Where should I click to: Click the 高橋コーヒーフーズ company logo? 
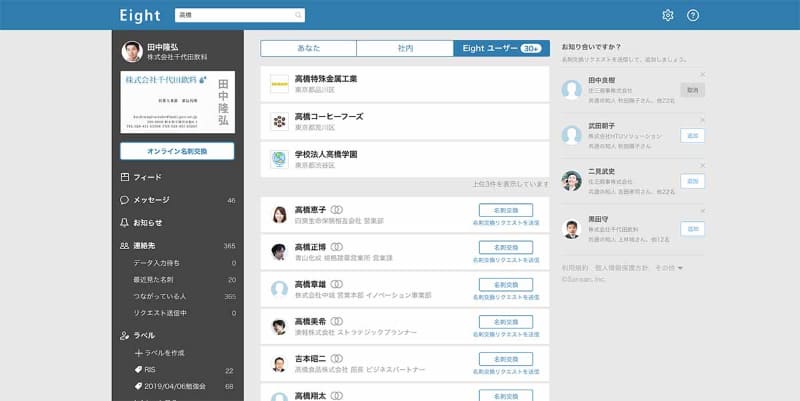(x=279, y=121)
